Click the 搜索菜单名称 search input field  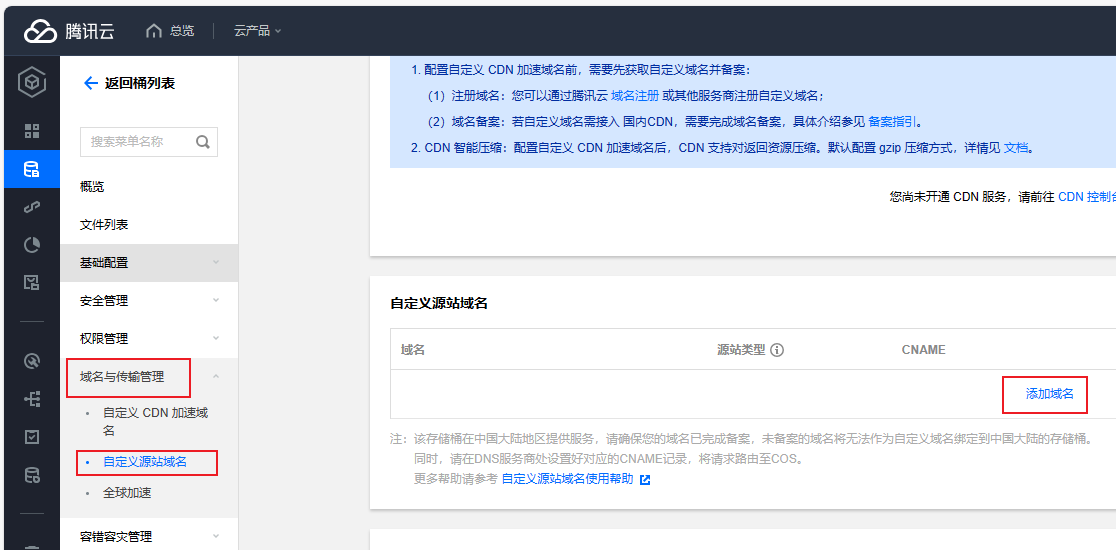[136, 142]
